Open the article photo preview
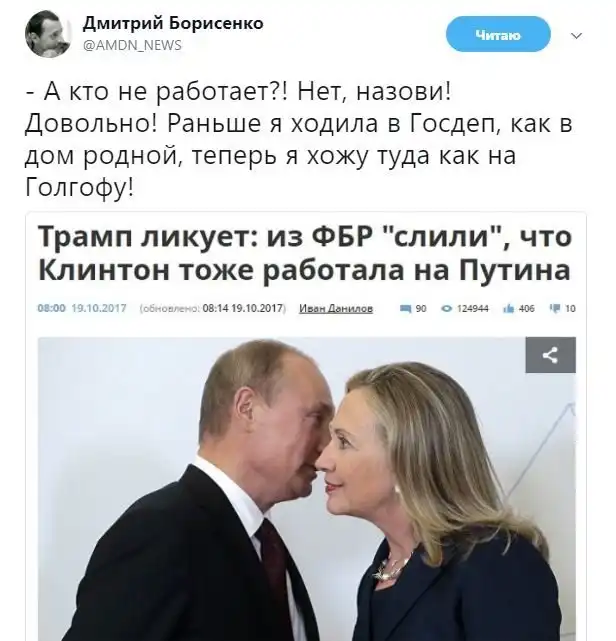616x641 pixels. [307, 489]
